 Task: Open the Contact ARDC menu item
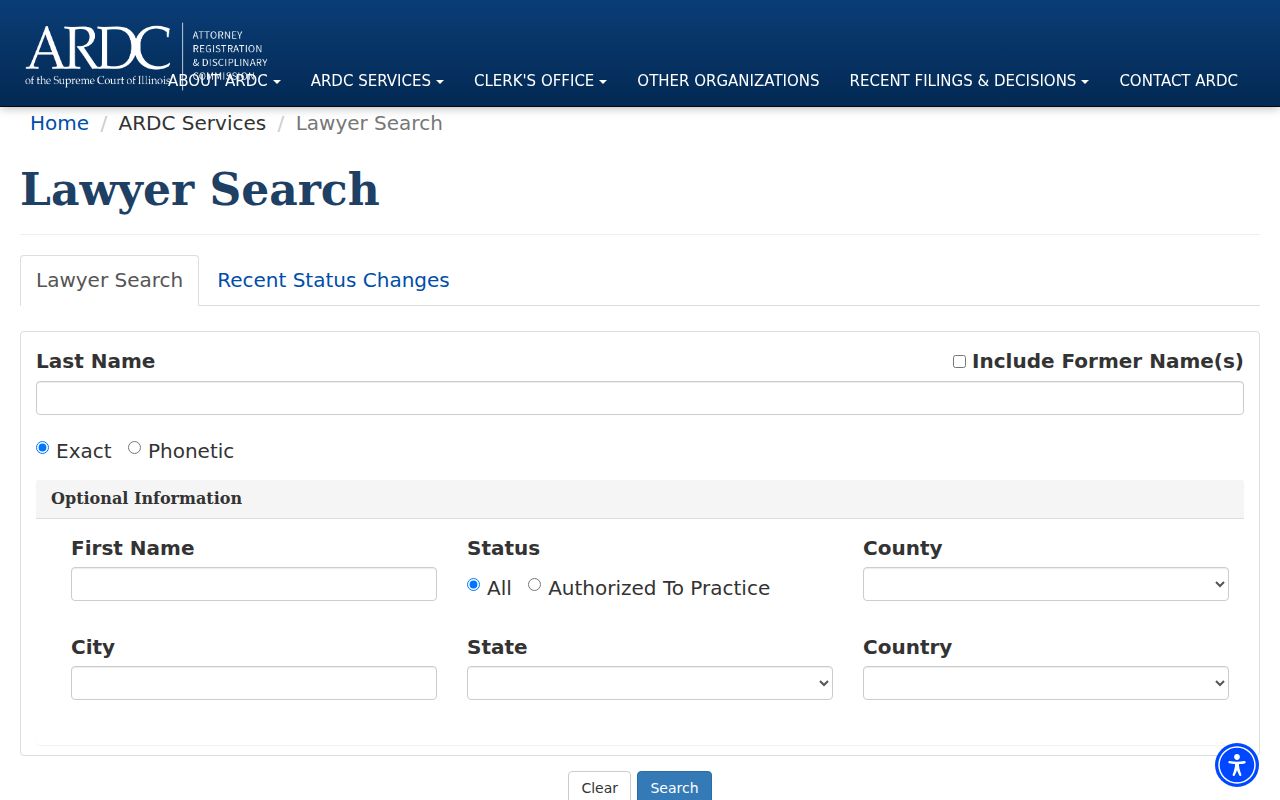1178,81
